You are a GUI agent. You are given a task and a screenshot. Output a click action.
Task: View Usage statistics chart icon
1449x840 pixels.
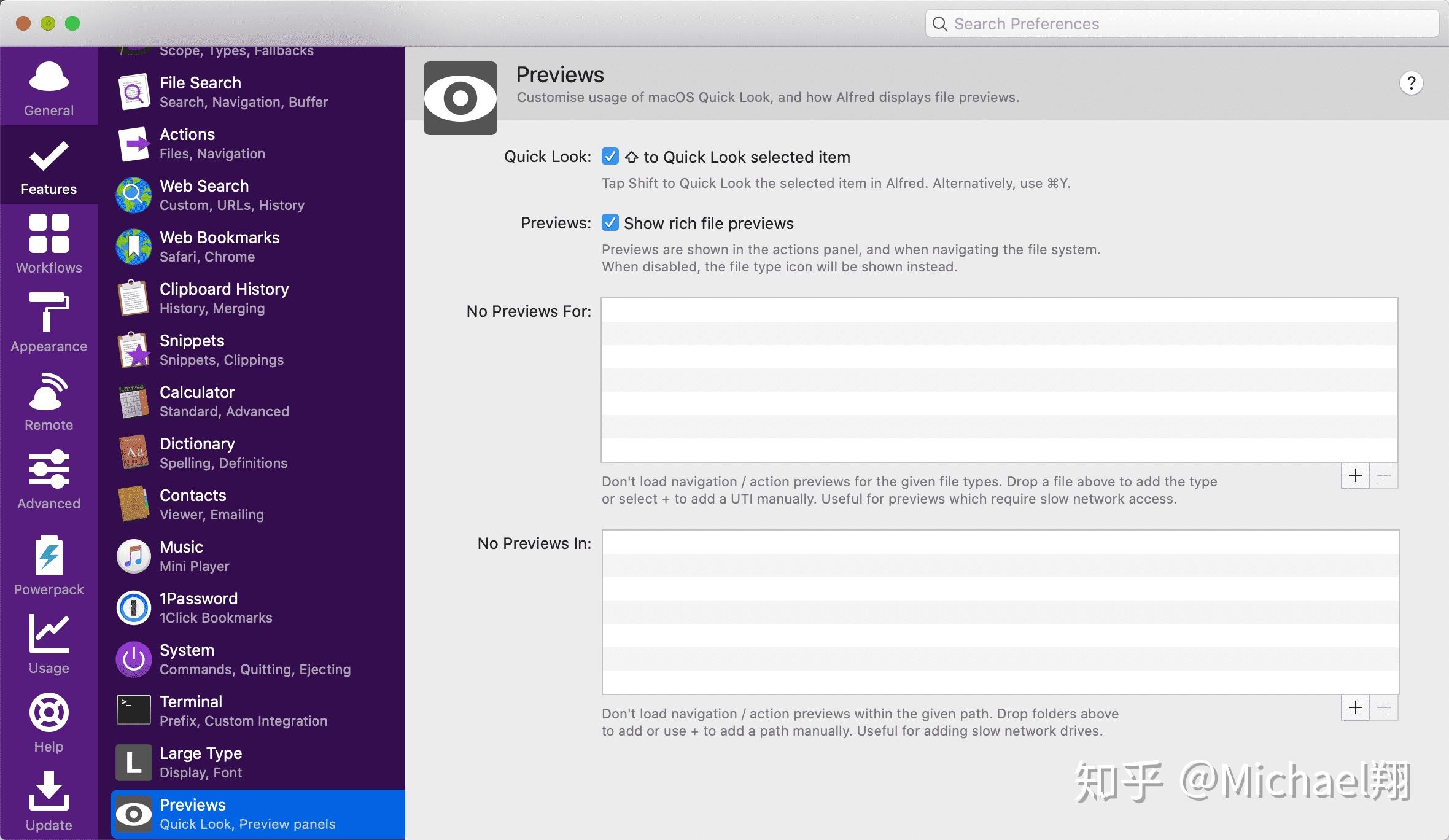coord(49,635)
